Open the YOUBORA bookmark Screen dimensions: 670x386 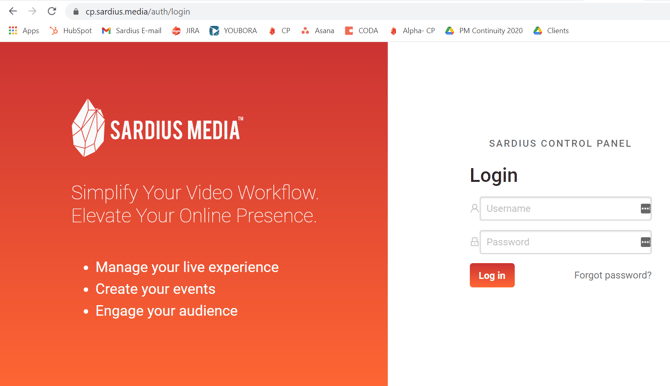(x=233, y=31)
